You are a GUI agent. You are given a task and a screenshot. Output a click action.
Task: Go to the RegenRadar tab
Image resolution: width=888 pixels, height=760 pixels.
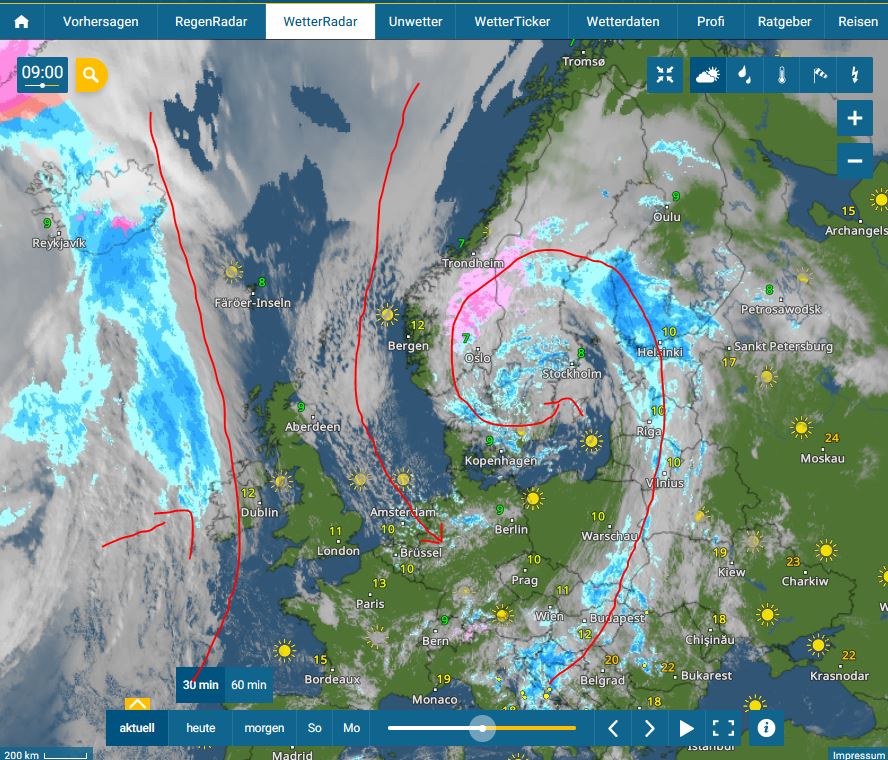point(210,21)
